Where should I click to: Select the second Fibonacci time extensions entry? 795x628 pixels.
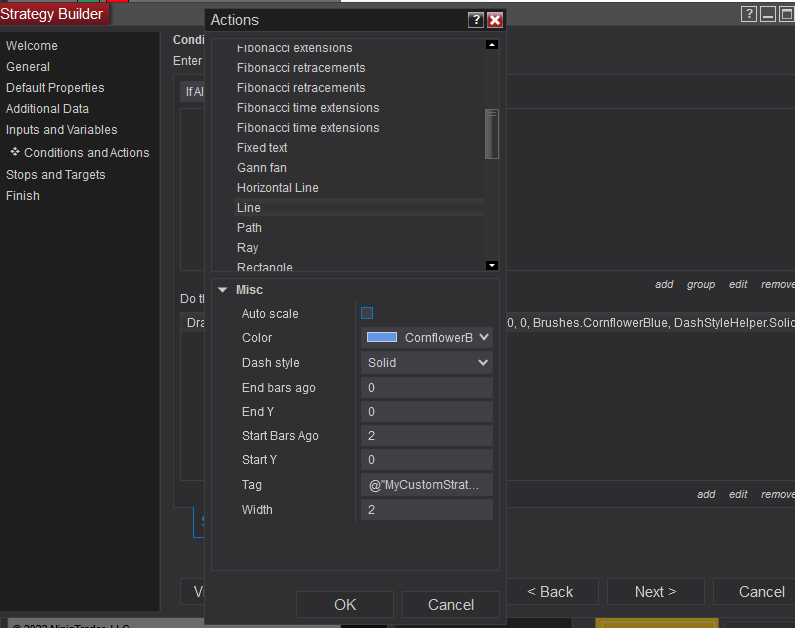[308, 128]
